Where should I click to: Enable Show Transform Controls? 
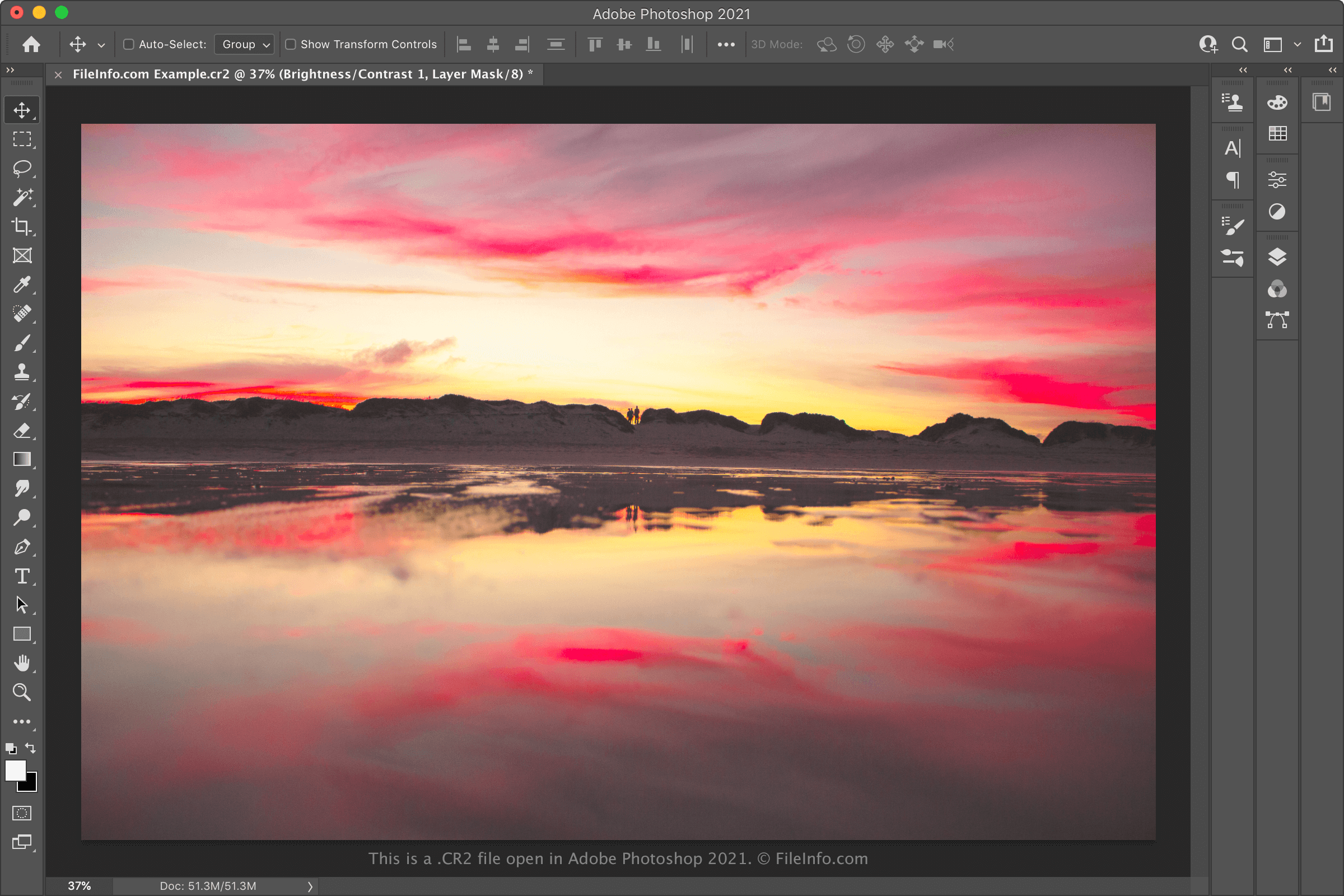[x=290, y=44]
